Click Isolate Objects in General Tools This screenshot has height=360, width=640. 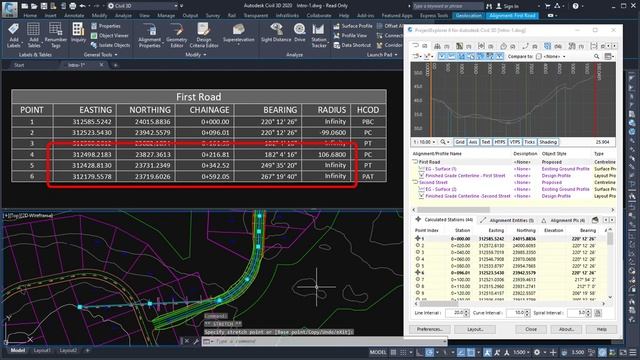(110, 45)
